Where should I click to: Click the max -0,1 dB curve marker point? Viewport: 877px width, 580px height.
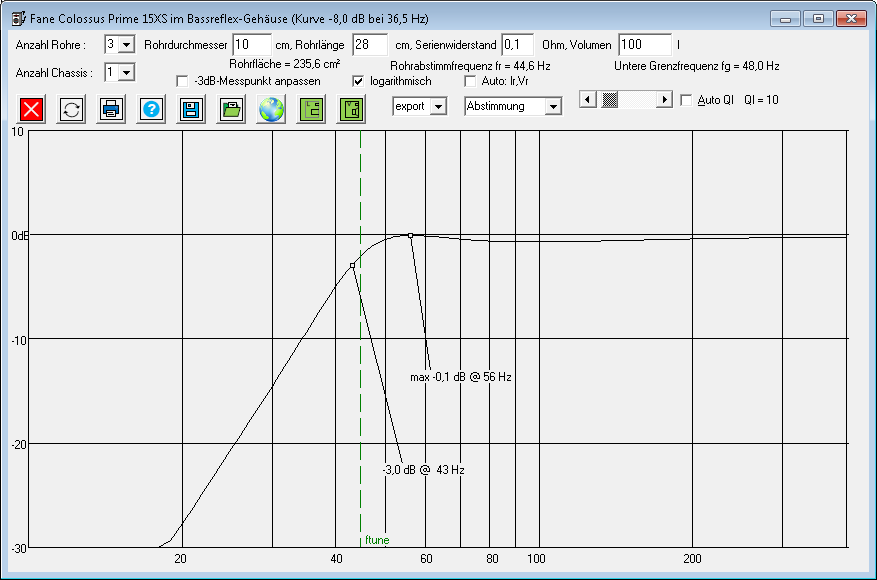[x=411, y=235]
